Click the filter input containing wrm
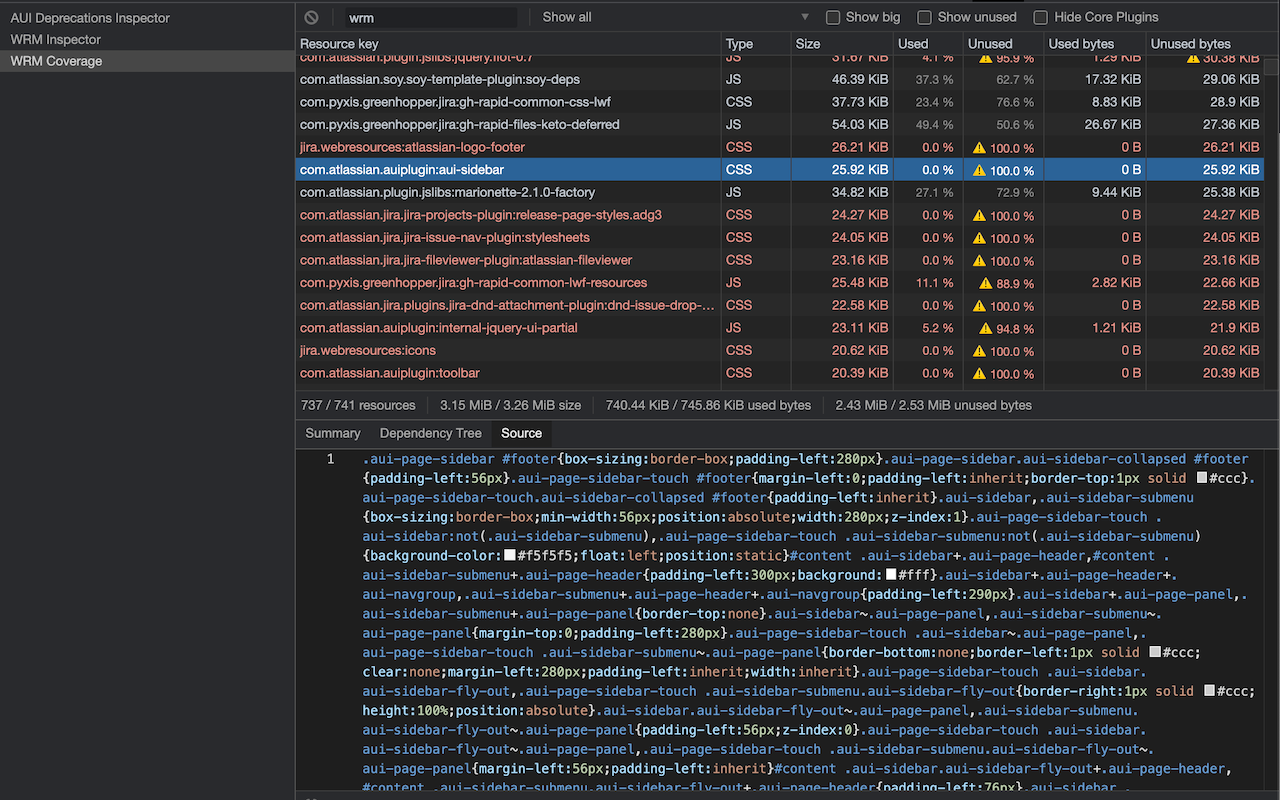 tap(431, 18)
